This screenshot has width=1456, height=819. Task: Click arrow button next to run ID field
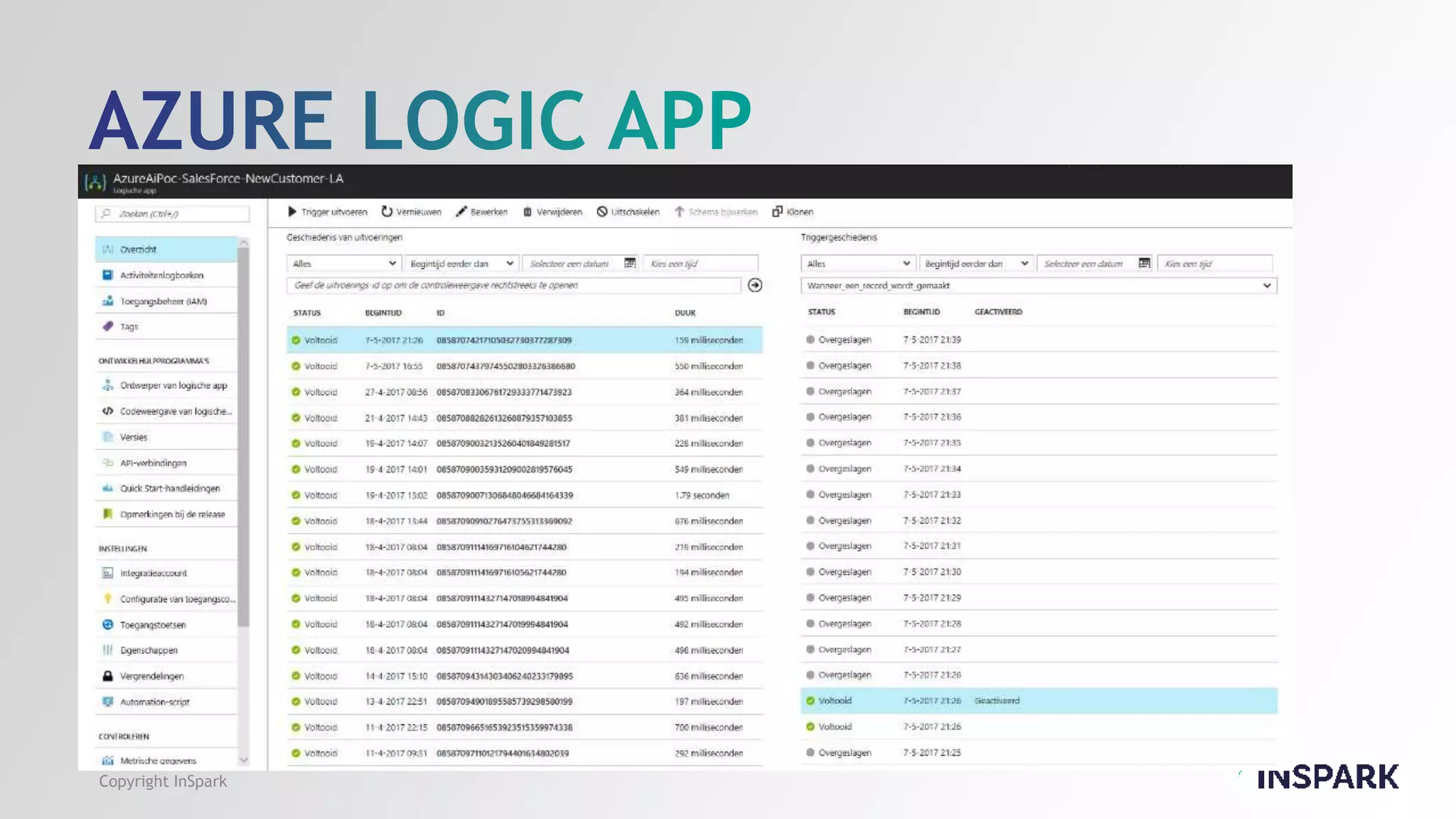755,285
